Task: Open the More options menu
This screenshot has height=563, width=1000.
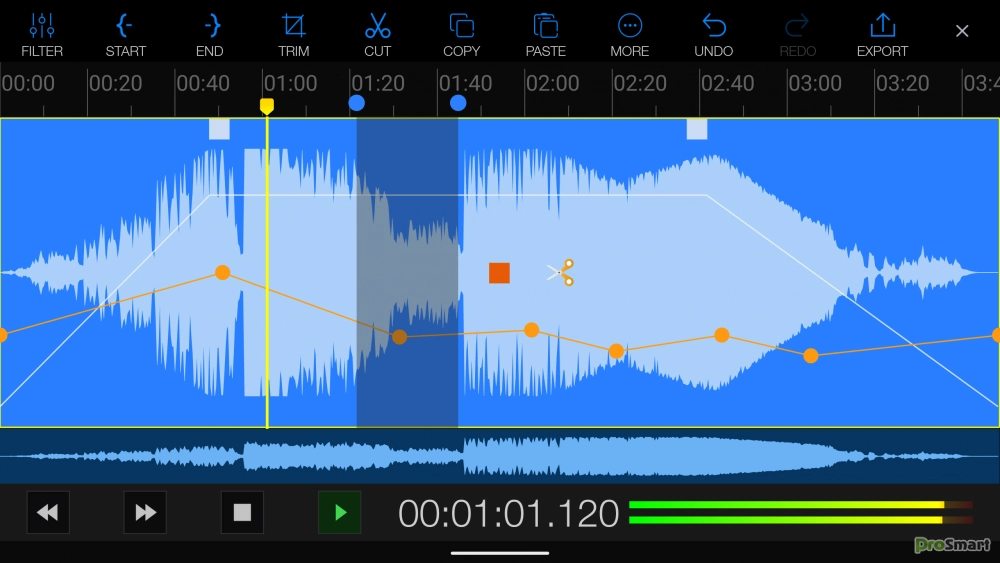Action: [x=629, y=34]
